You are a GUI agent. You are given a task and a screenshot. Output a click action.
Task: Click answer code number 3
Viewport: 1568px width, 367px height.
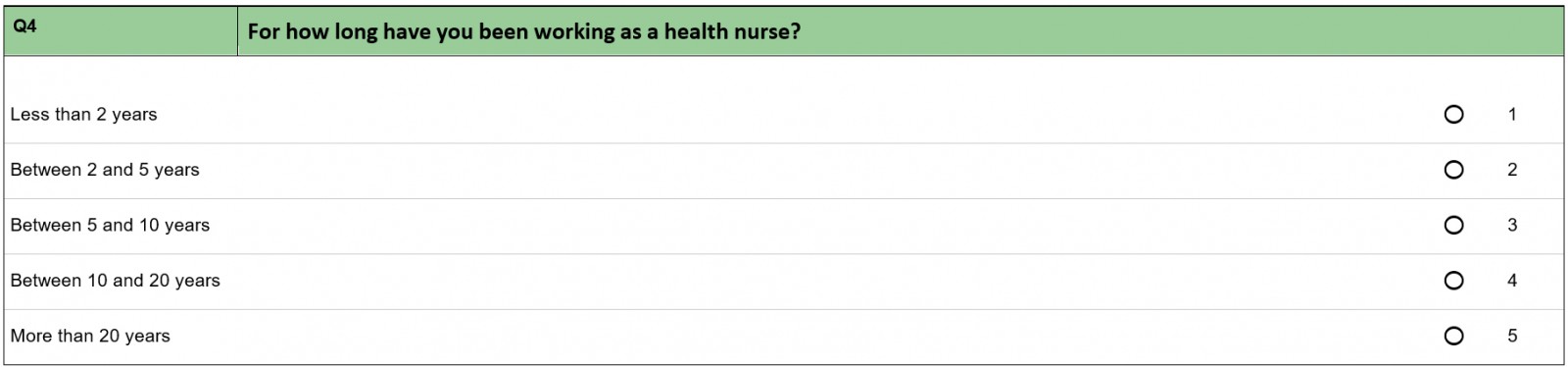[x=1512, y=226]
